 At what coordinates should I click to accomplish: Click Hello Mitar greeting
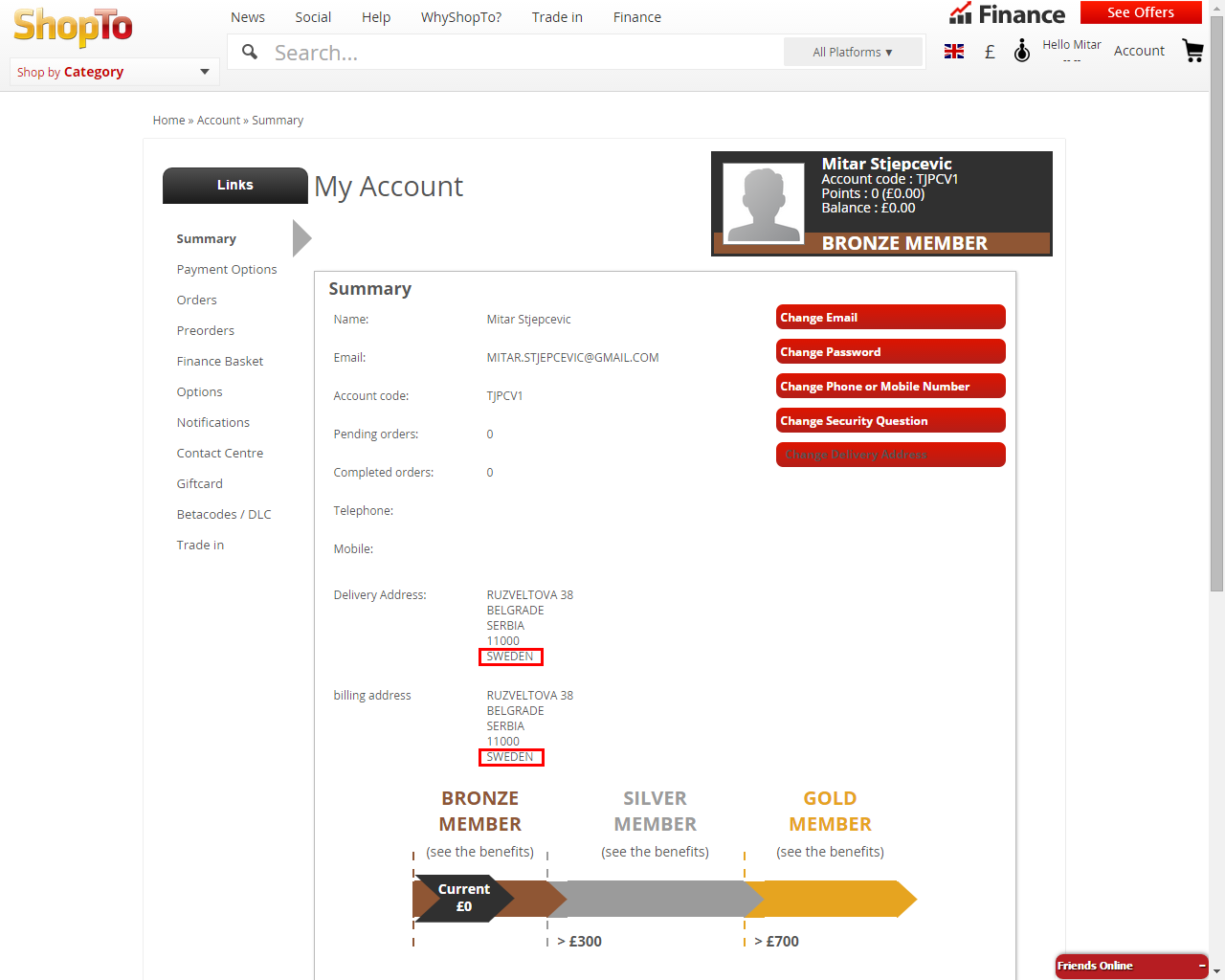(x=1072, y=45)
